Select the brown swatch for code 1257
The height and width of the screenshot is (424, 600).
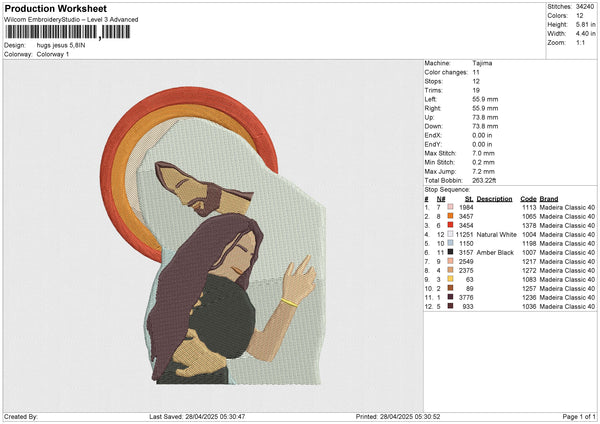(x=450, y=288)
